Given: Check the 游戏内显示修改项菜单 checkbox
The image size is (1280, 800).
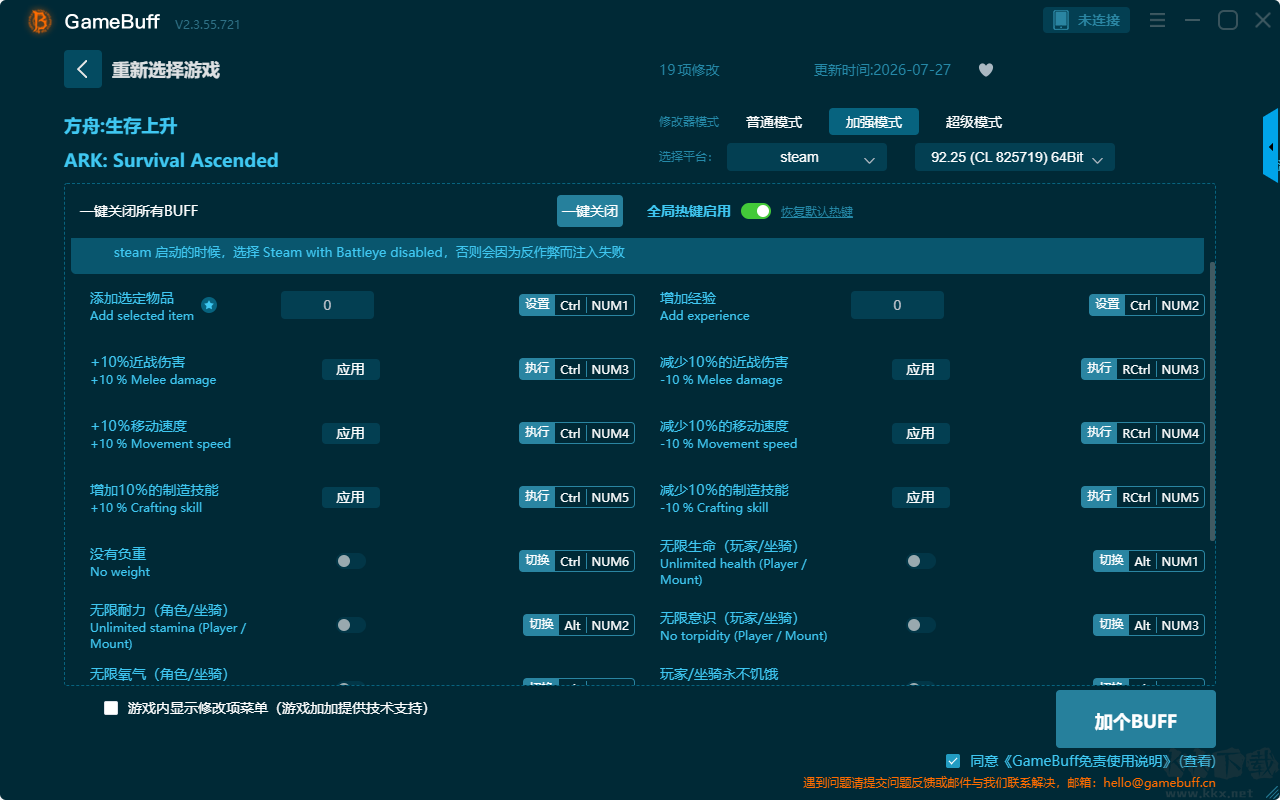Looking at the screenshot, I should (111, 708).
